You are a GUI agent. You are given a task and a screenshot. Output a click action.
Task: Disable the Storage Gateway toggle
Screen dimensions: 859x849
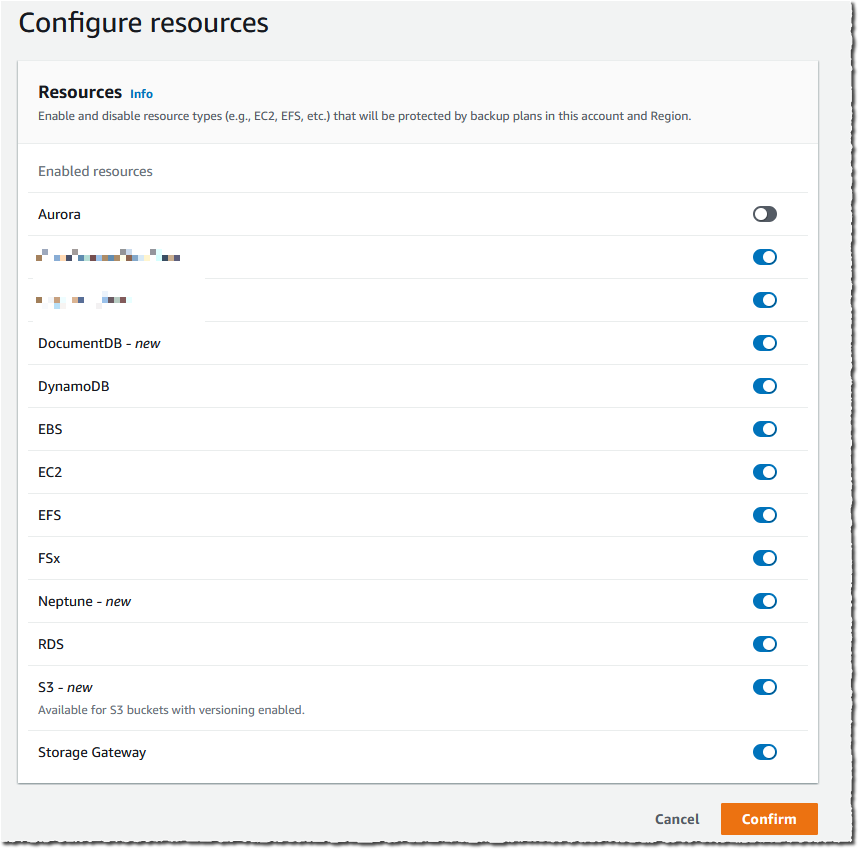click(764, 752)
